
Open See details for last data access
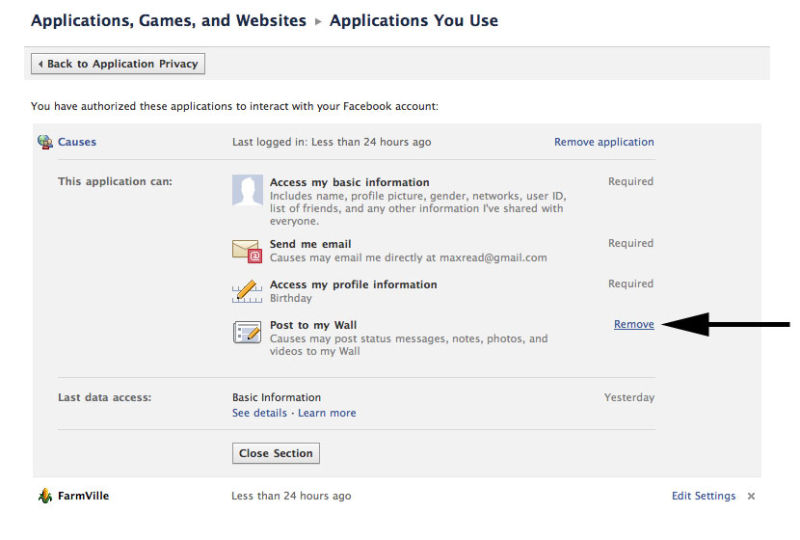259,413
